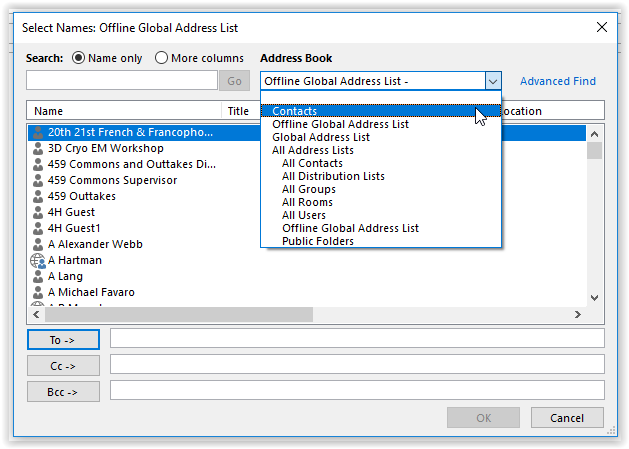Click person icon beside A Lang
Image resolution: width=629 pixels, height=449 pixels.
38,276
